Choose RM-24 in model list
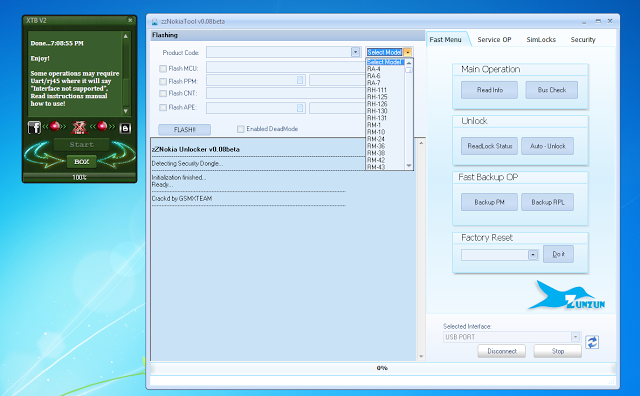Viewport: 640px width, 396px height. pos(385,139)
